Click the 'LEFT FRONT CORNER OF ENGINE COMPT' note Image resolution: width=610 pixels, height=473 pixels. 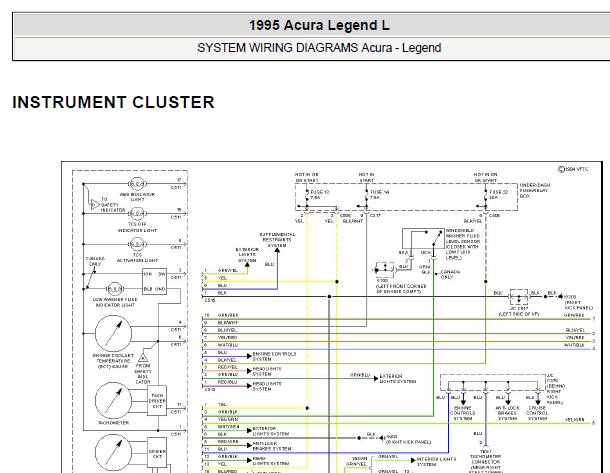[401, 289]
